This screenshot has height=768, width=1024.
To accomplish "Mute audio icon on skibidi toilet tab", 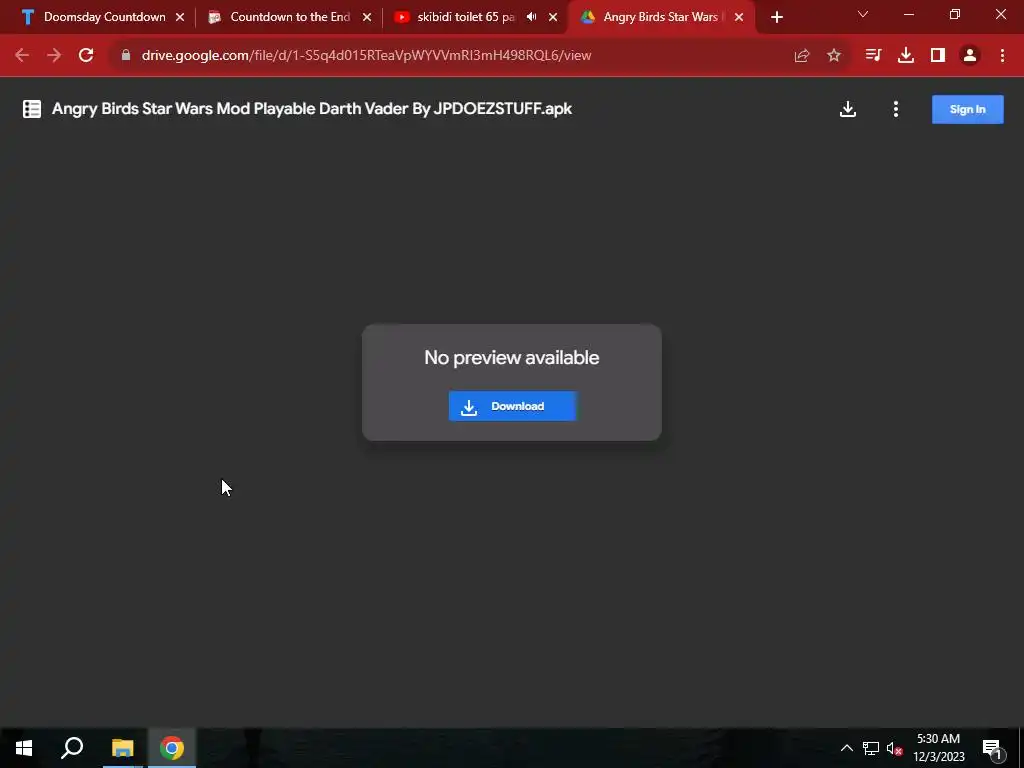I will [x=532, y=17].
